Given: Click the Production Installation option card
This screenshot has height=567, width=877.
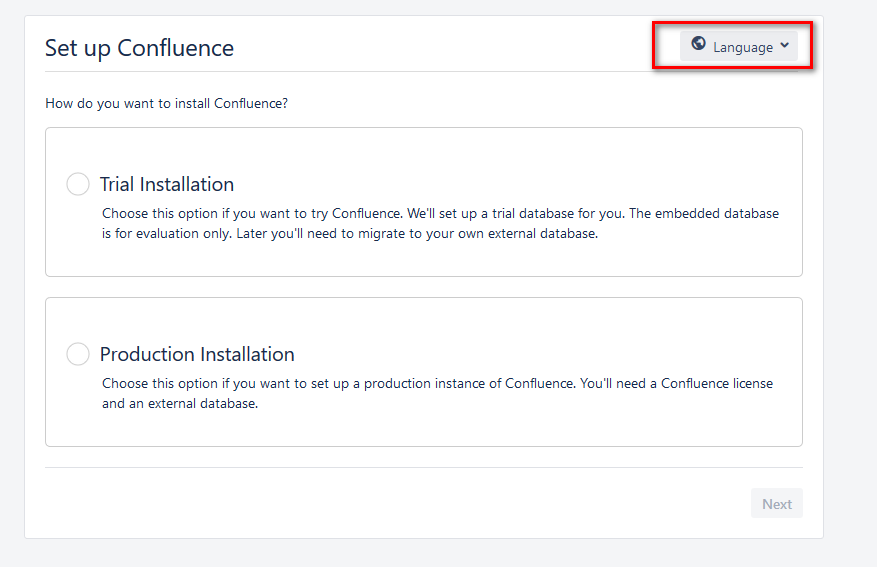Looking at the screenshot, I should (424, 372).
